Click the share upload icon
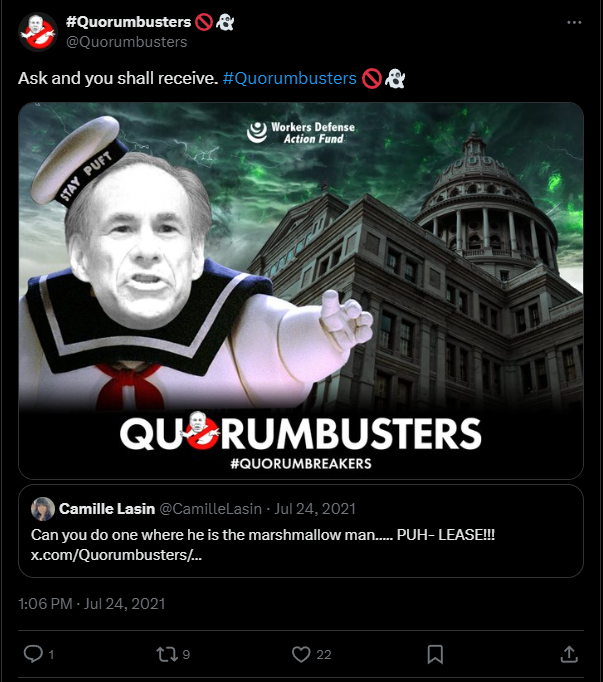 coord(569,654)
